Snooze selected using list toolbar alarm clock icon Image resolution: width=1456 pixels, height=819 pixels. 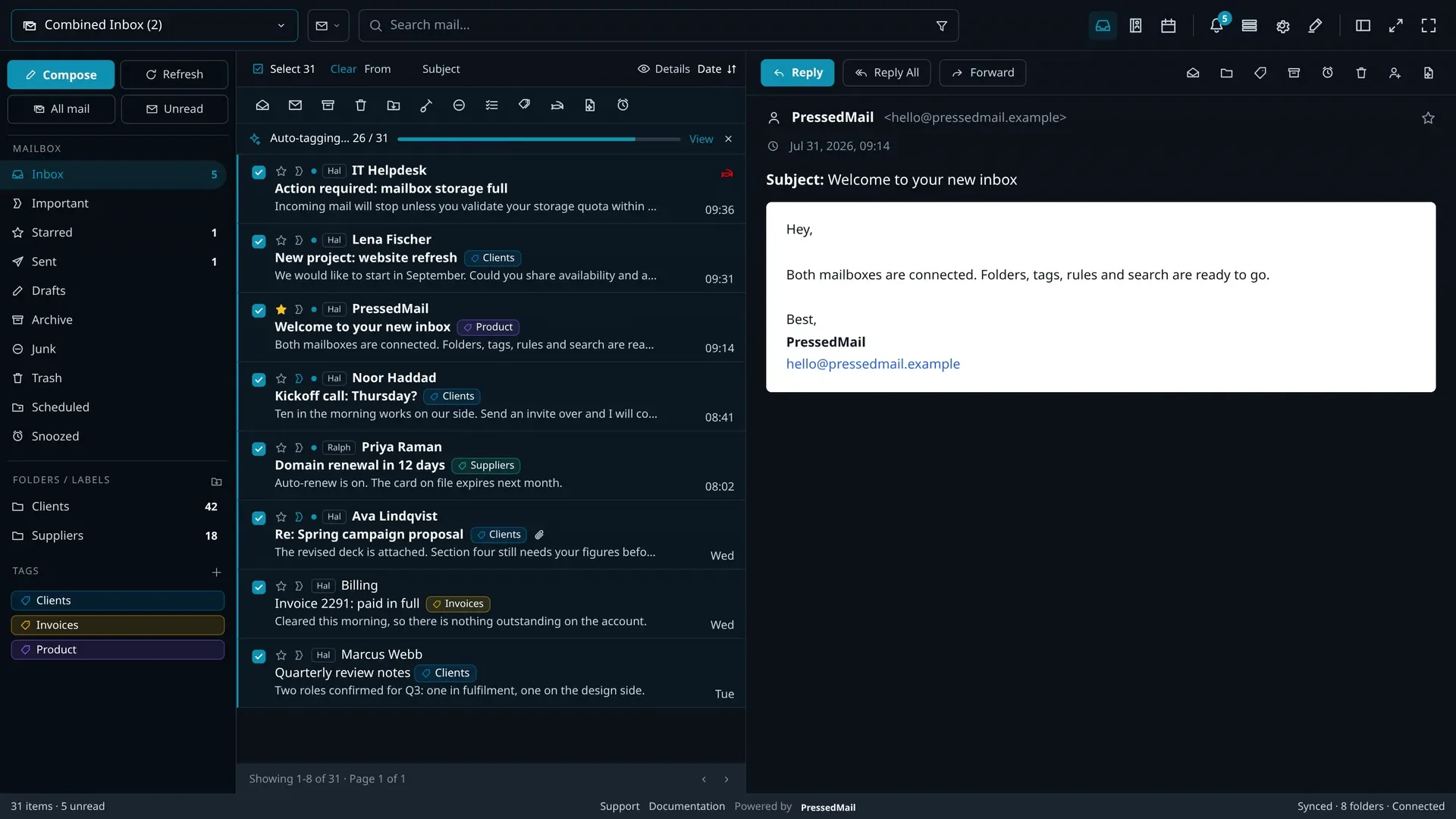click(623, 105)
